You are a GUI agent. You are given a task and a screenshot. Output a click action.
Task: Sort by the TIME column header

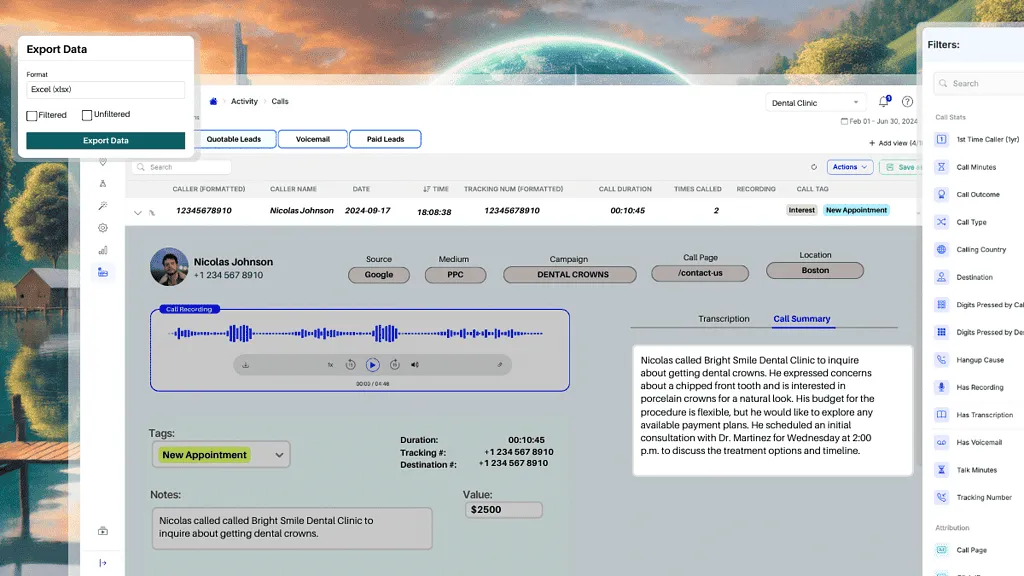pyautogui.click(x=436, y=189)
